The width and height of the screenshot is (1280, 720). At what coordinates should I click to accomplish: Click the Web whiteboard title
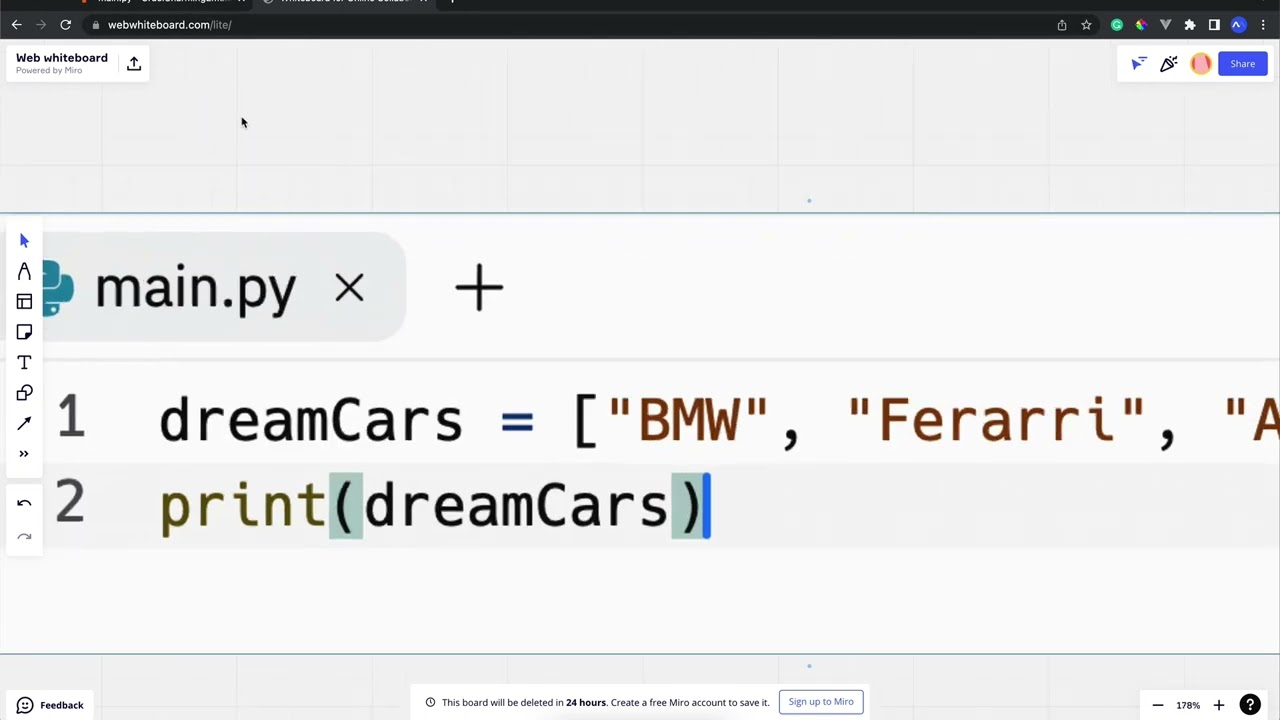pyautogui.click(x=62, y=58)
